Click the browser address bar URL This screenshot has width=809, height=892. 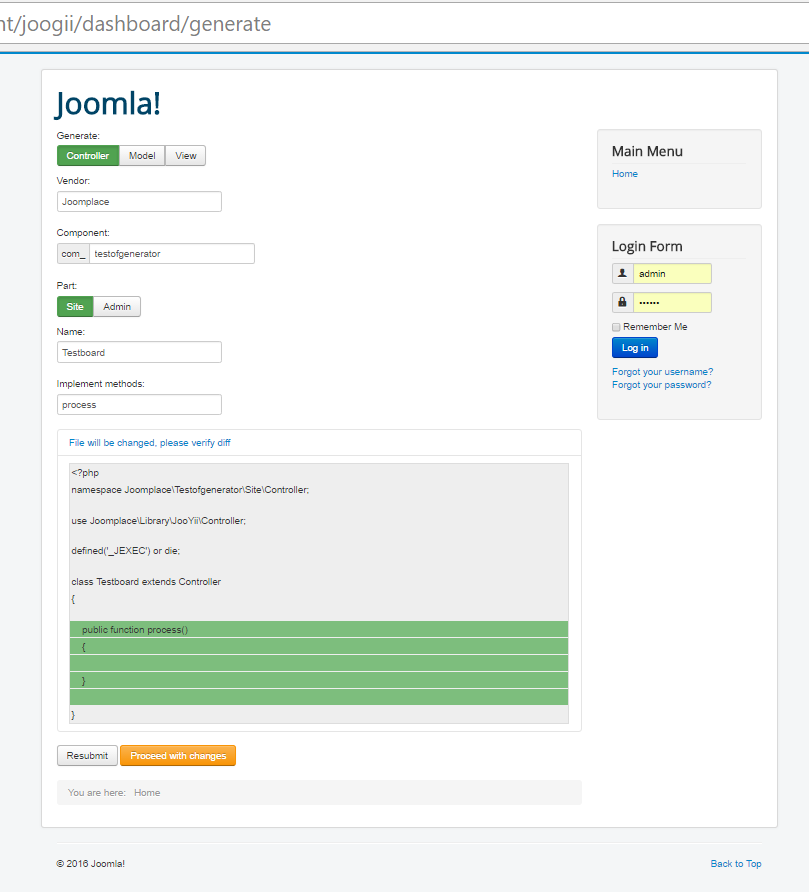(x=135, y=24)
